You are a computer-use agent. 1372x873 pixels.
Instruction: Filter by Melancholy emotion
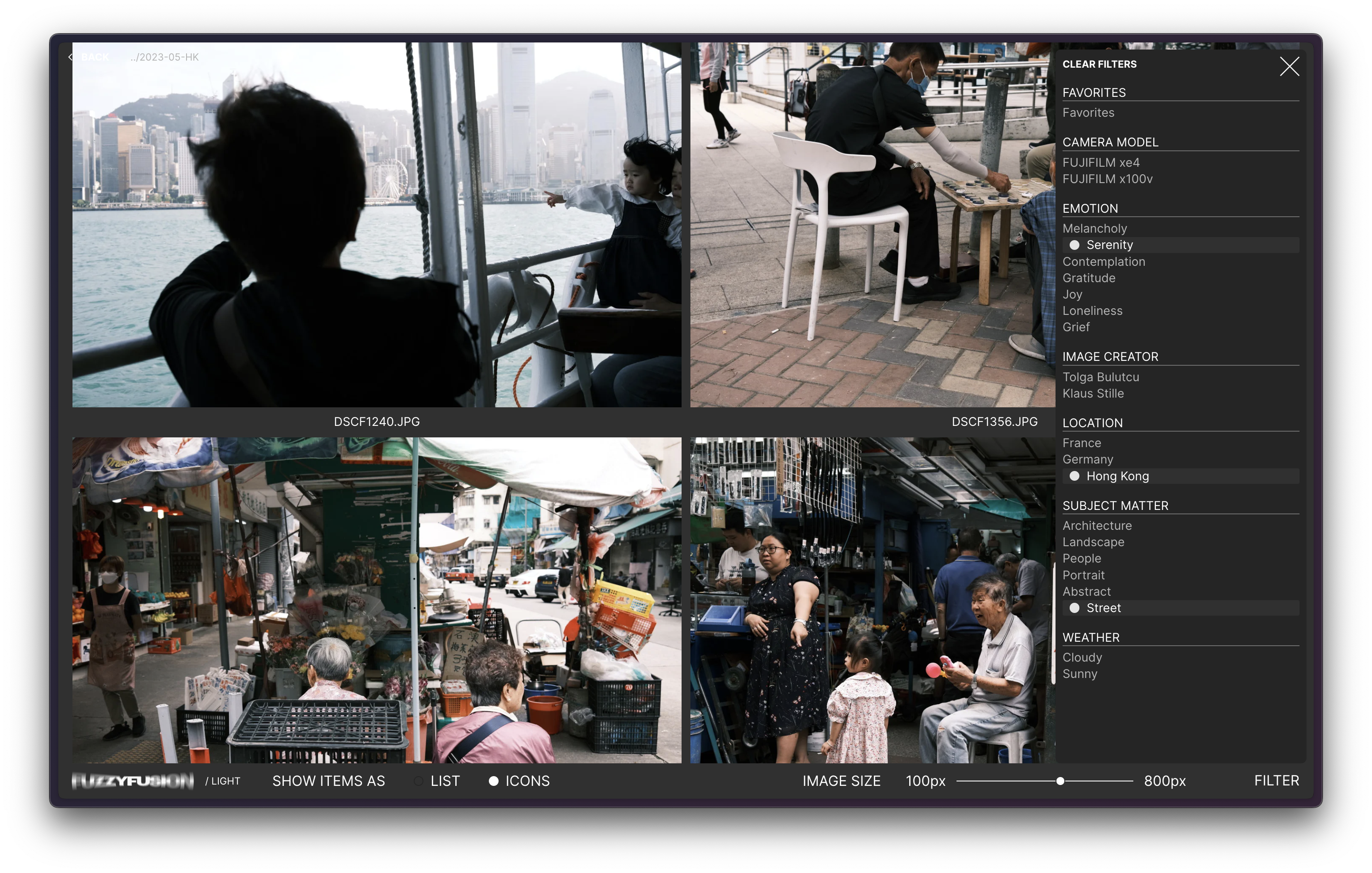(x=1094, y=229)
